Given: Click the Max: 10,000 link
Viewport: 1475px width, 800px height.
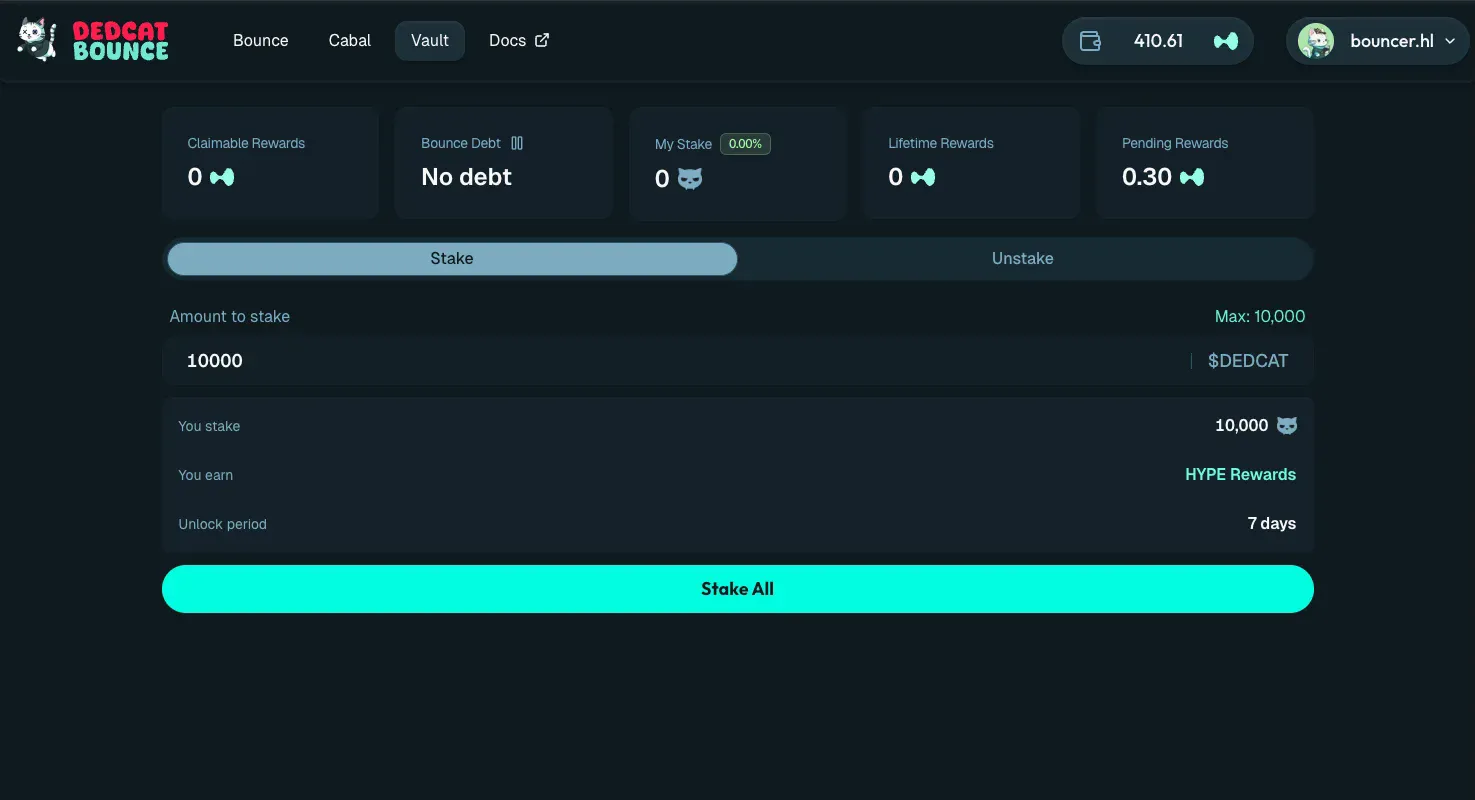Looking at the screenshot, I should 1259,316.
